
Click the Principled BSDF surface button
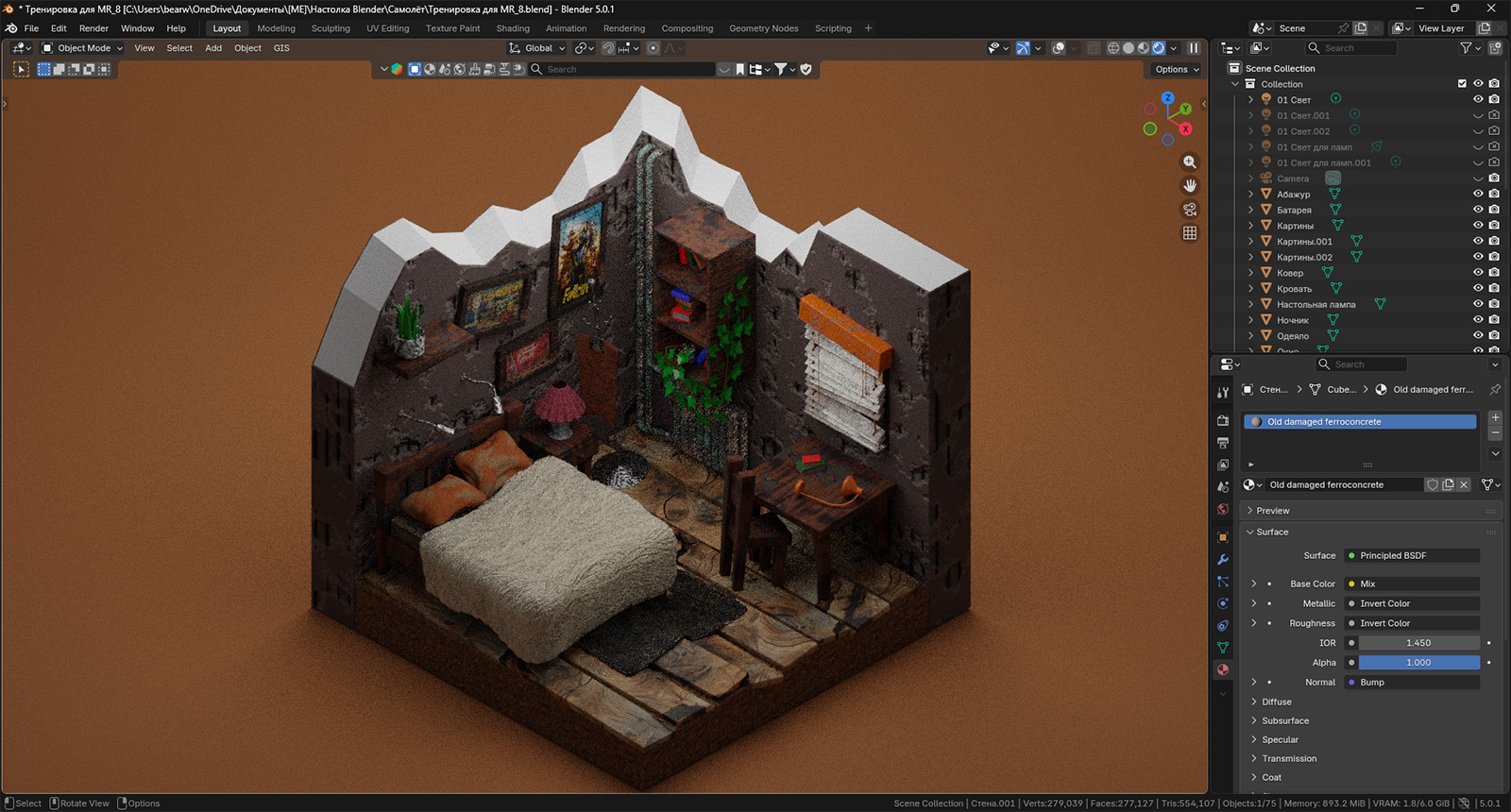coord(1412,556)
